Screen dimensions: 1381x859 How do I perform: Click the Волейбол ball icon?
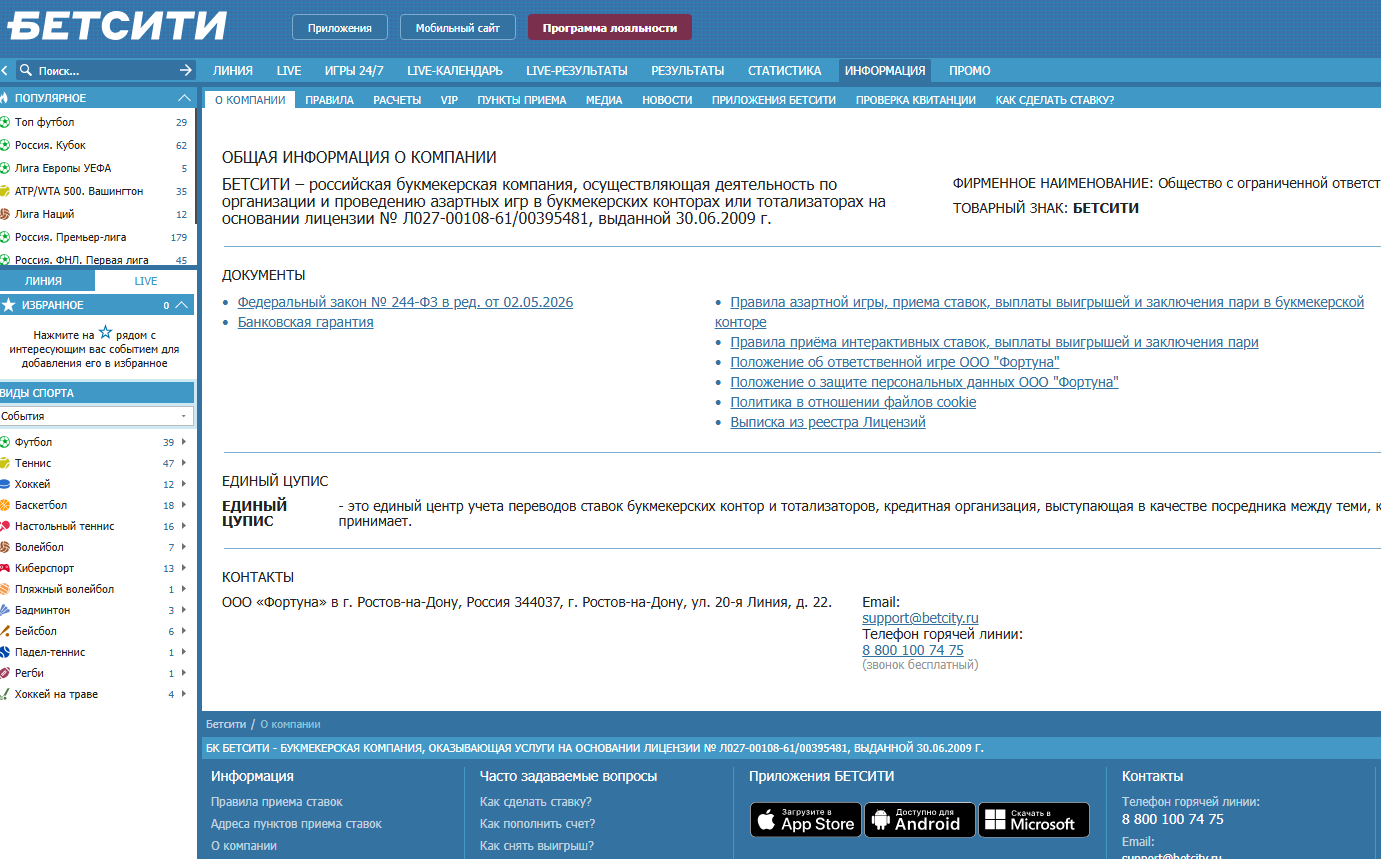coord(5,547)
